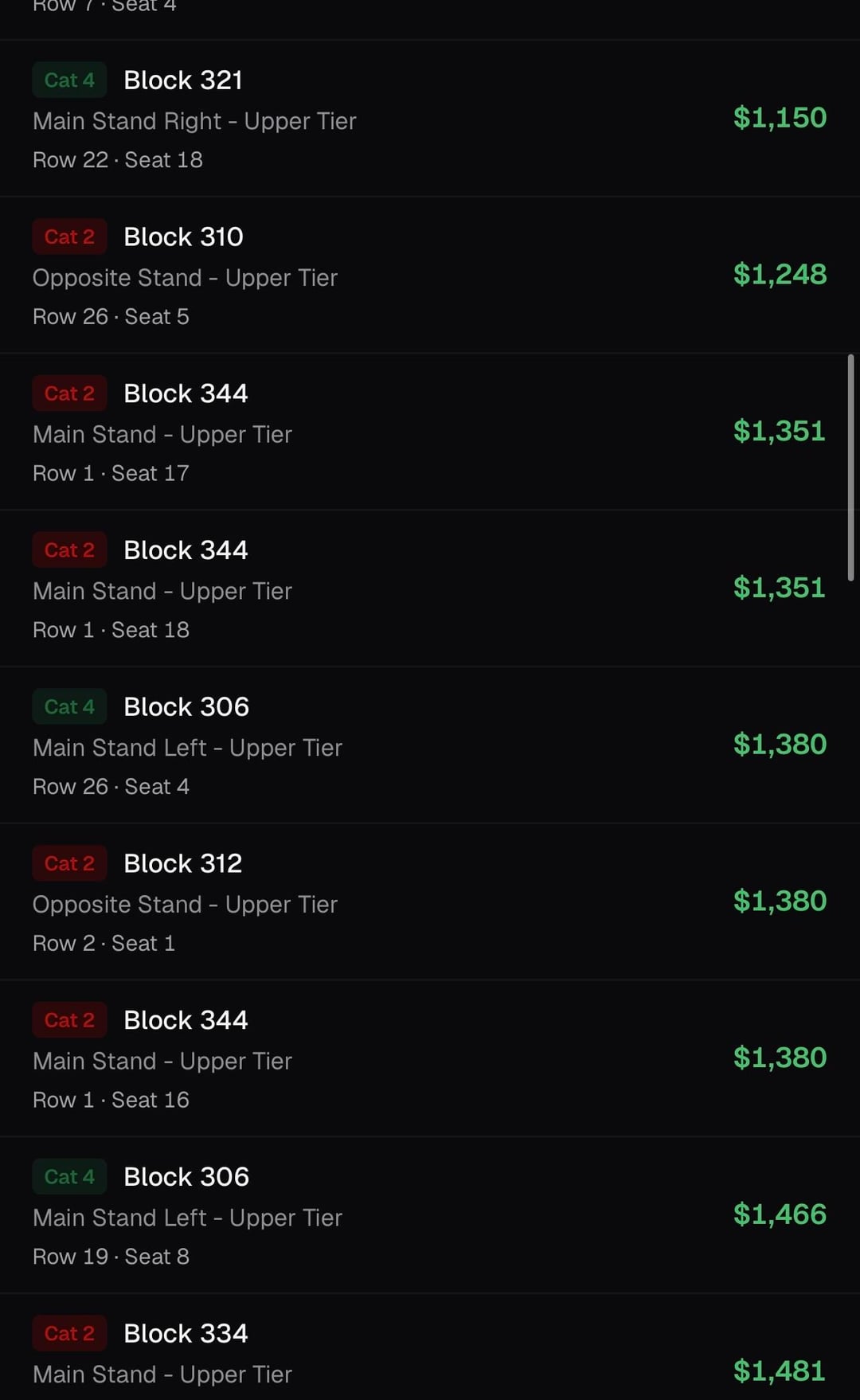Click Cat 2 badge beside Block 312
860x1400 pixels.
pos(69,864)
